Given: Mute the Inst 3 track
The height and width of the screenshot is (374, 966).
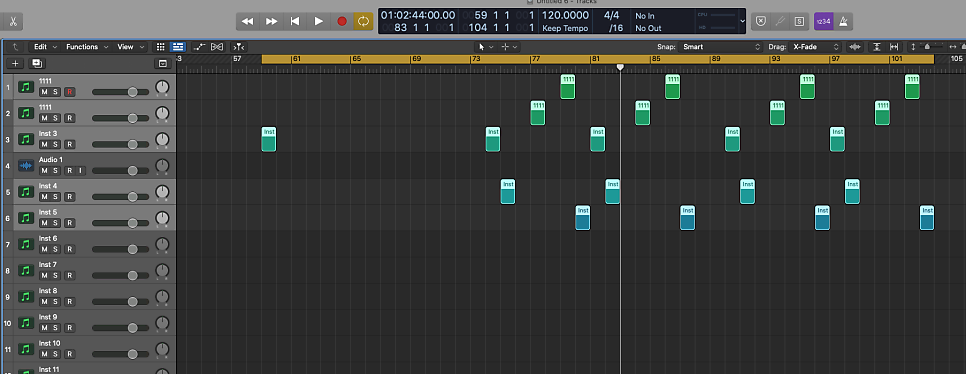Looking at the screenshot, I should pos(44,144).
